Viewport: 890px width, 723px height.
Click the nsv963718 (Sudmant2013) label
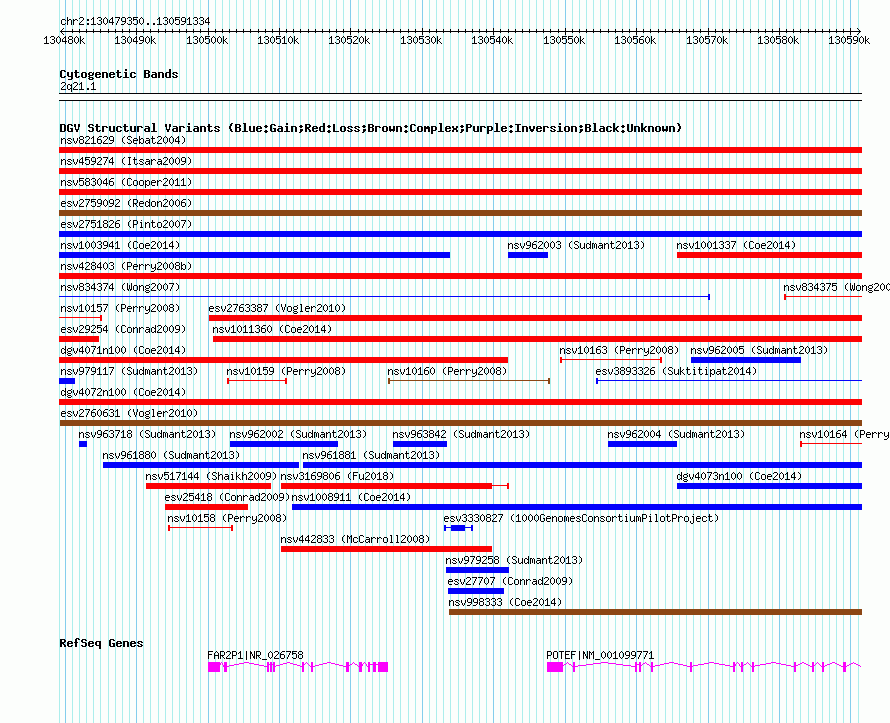[x=147, y=434]
